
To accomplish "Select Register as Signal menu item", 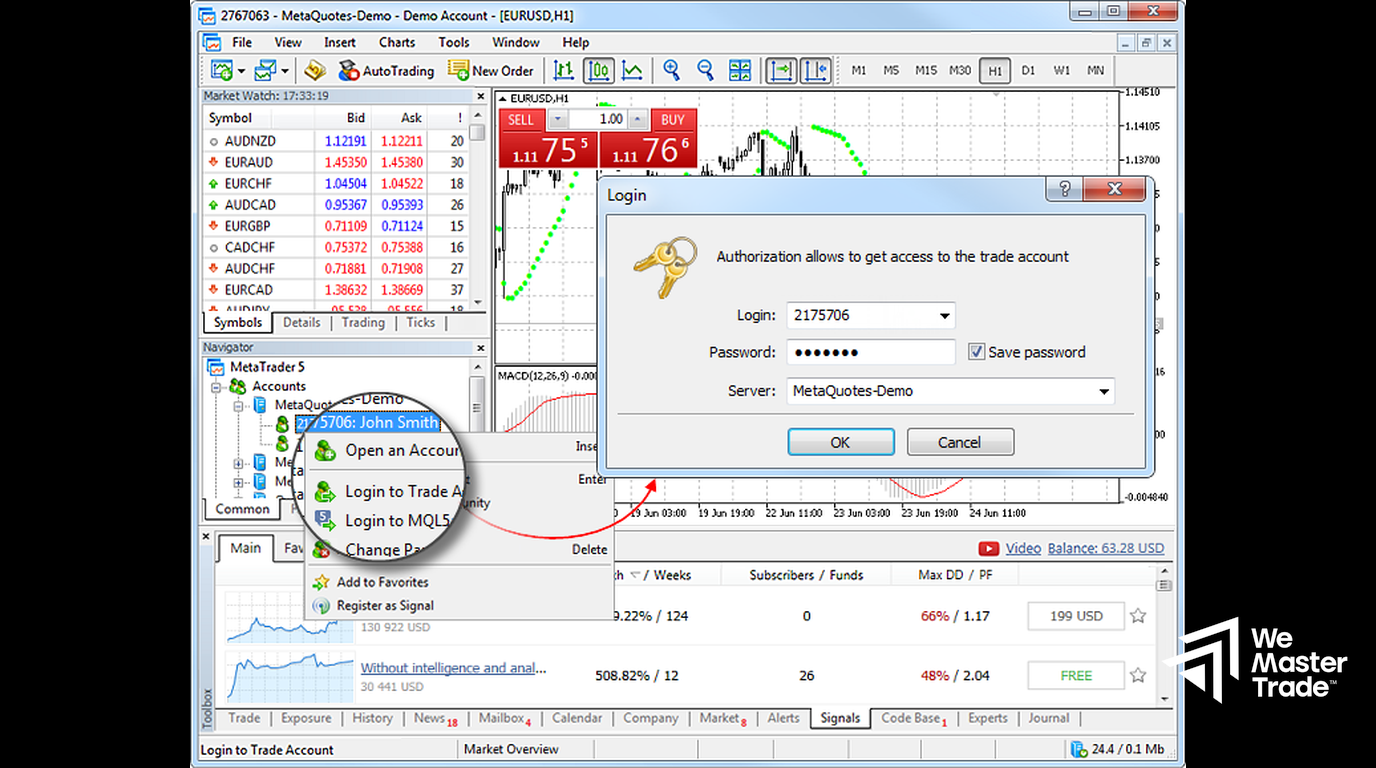I will pos(385,605).
